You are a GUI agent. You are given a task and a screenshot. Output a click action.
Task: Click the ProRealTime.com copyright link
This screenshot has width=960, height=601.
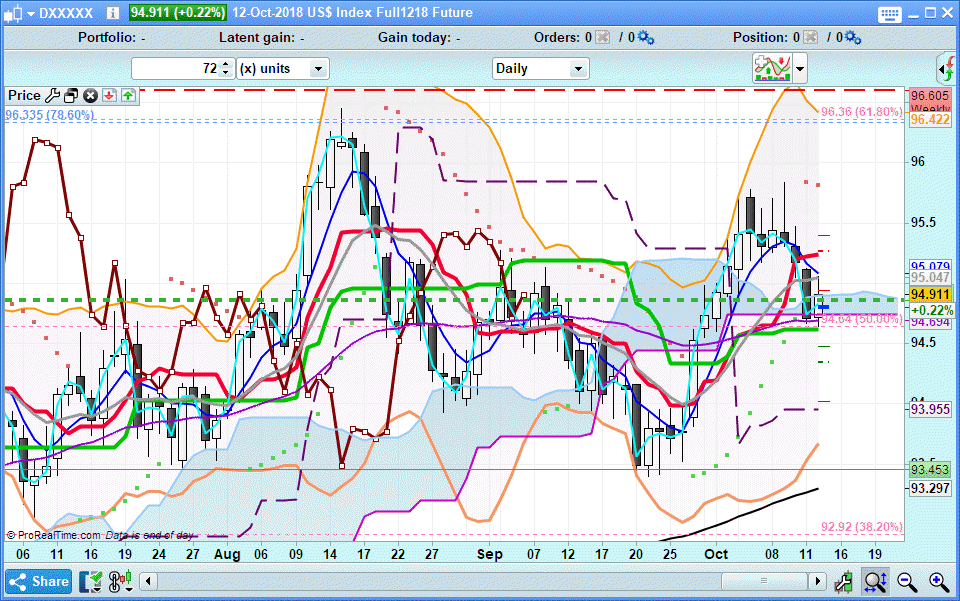53,536
